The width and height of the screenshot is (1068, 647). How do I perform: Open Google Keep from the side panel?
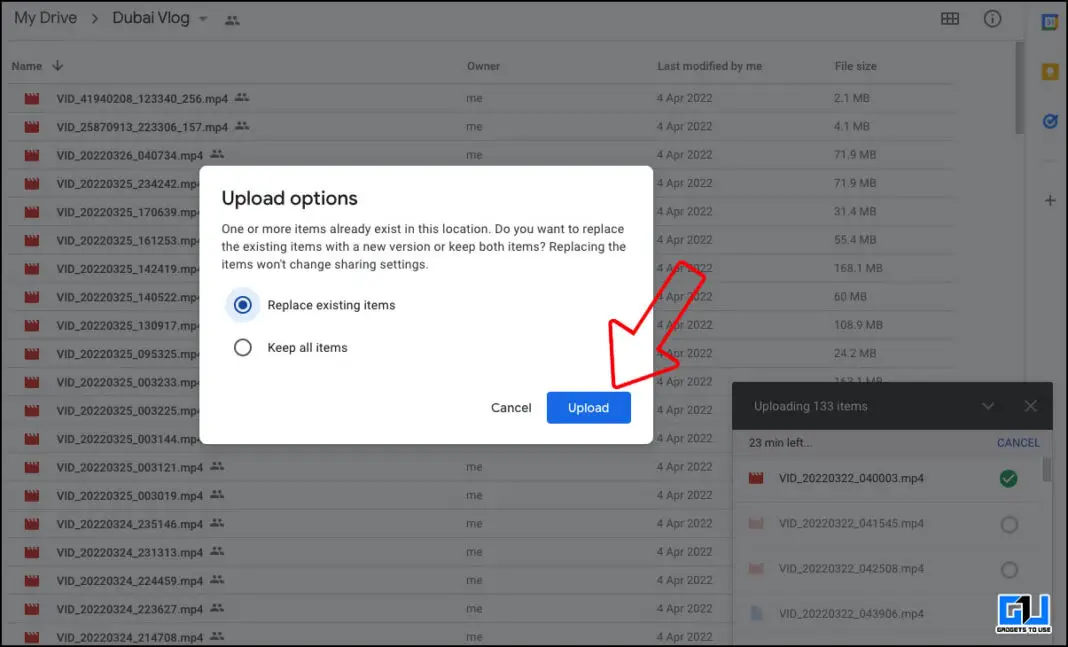pos(1050,71)
